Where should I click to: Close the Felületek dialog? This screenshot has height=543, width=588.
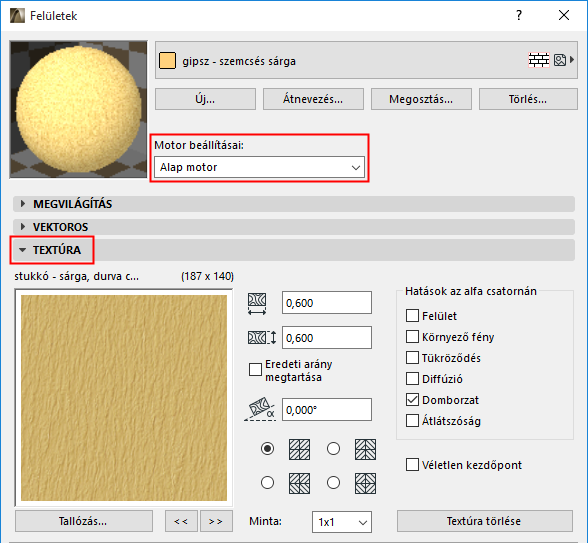click(564, 15)
